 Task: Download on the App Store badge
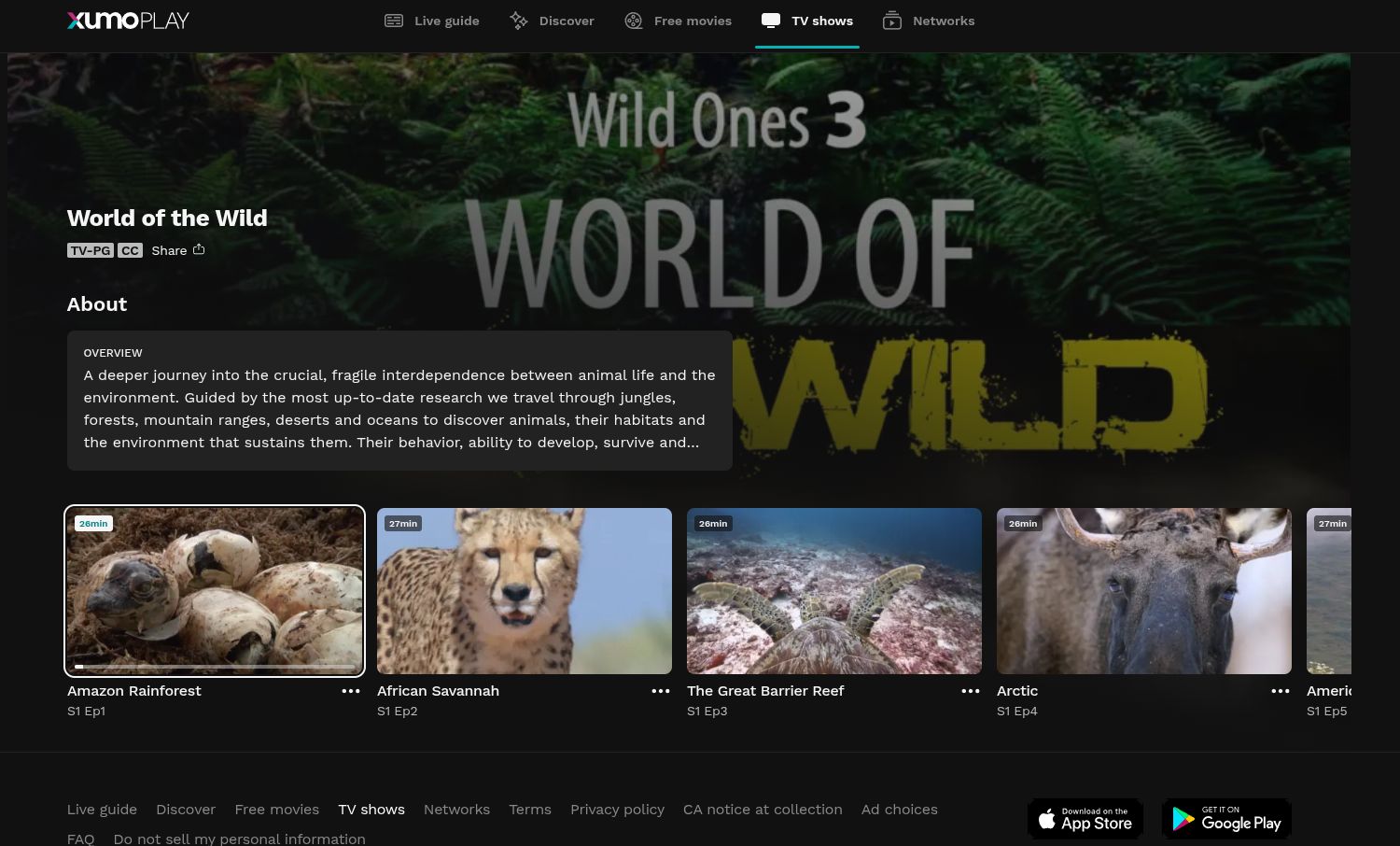1085,819
